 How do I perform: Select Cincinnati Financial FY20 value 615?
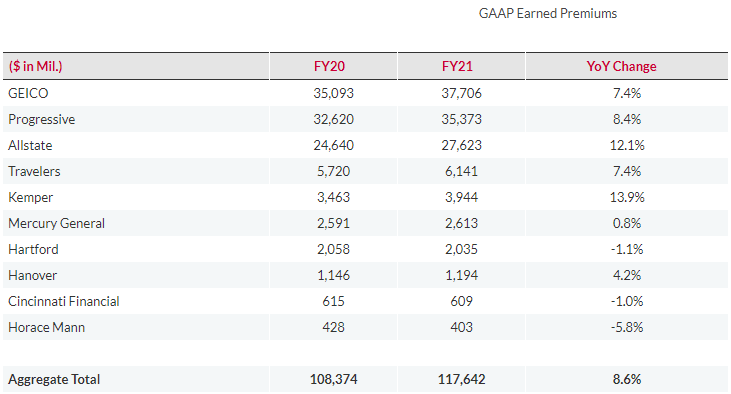[333, 302]
